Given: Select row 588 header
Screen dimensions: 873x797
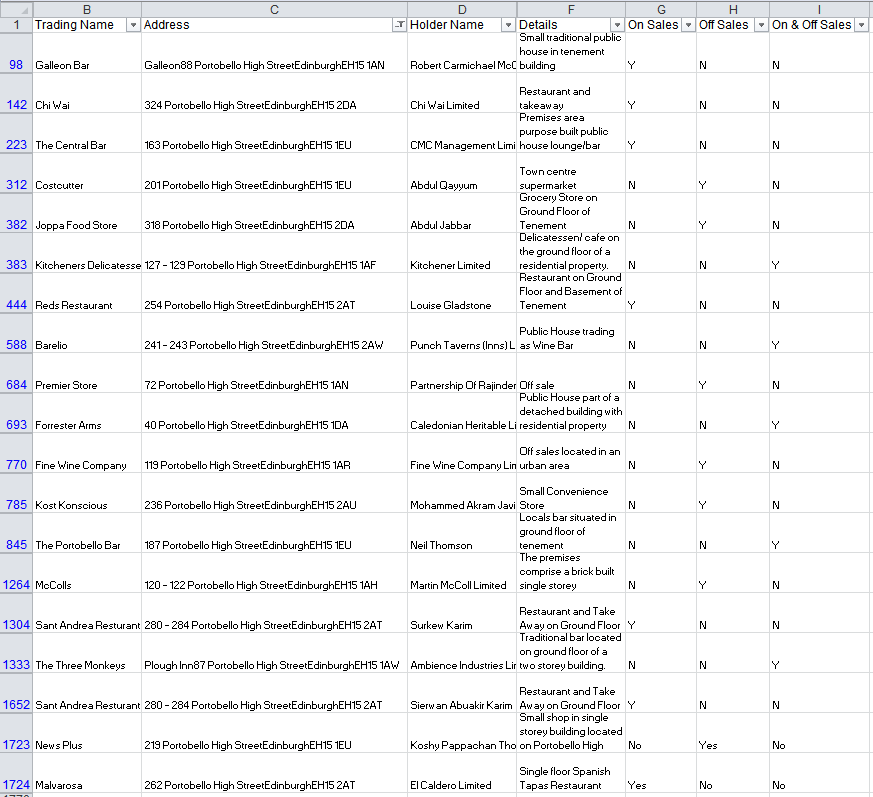Looking at the screenshot, I should [x=16, y=333].
